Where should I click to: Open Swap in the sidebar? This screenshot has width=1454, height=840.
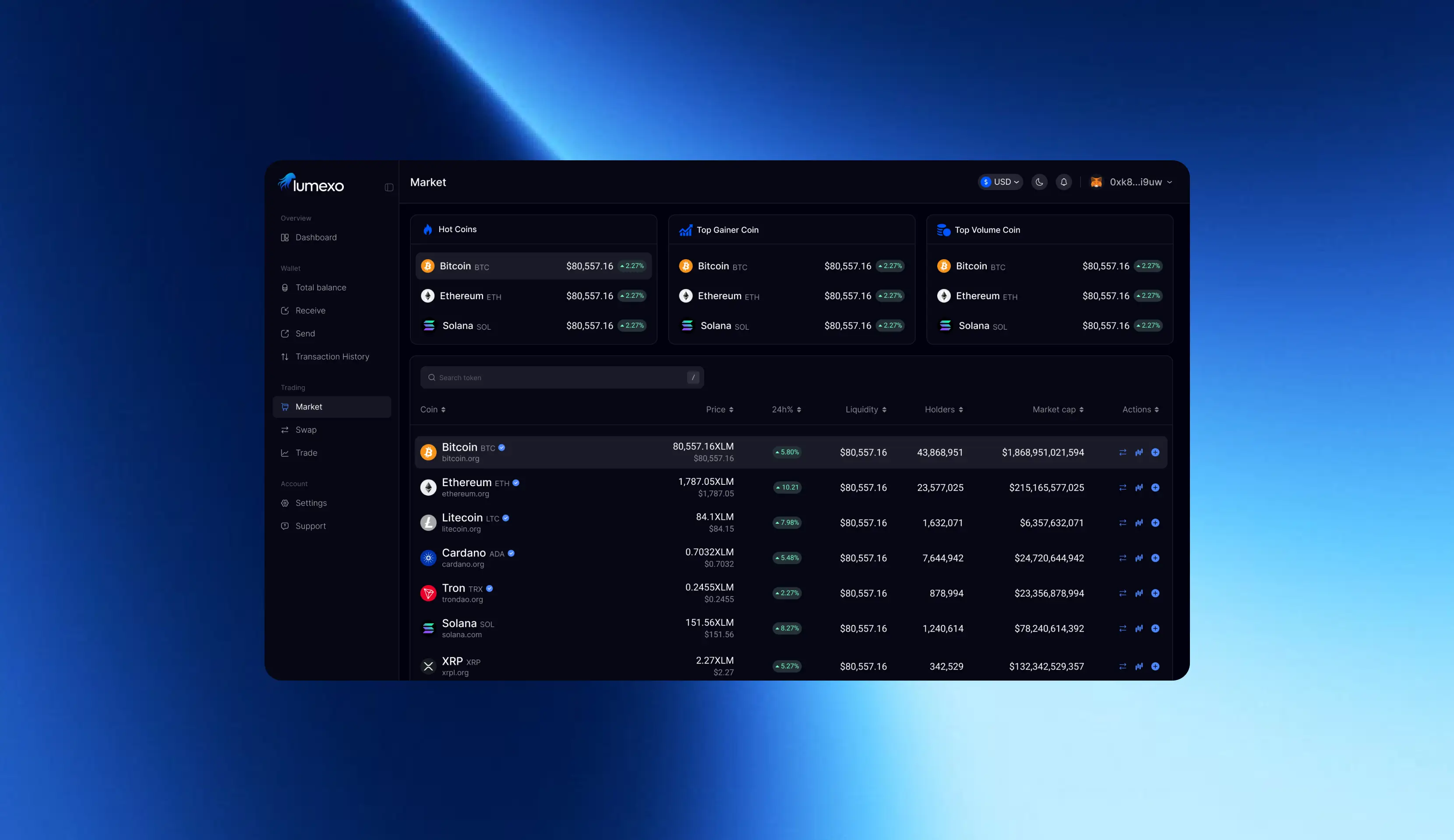(306, 430)
